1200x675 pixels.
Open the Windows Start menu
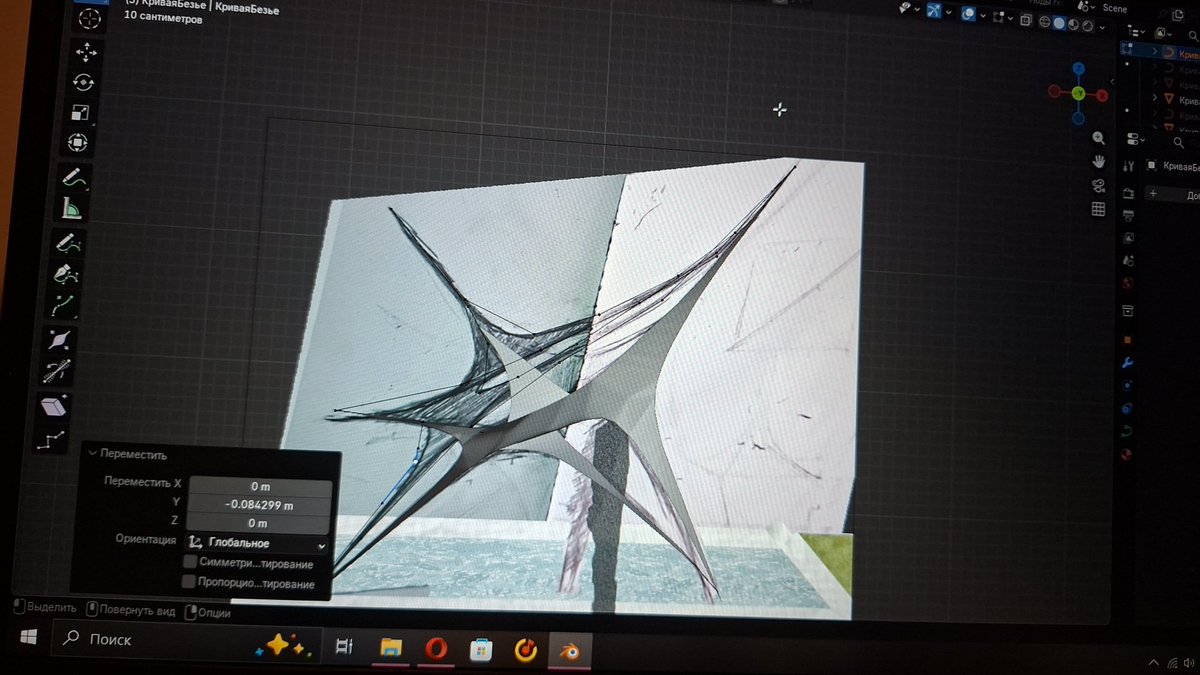[27, 637]
